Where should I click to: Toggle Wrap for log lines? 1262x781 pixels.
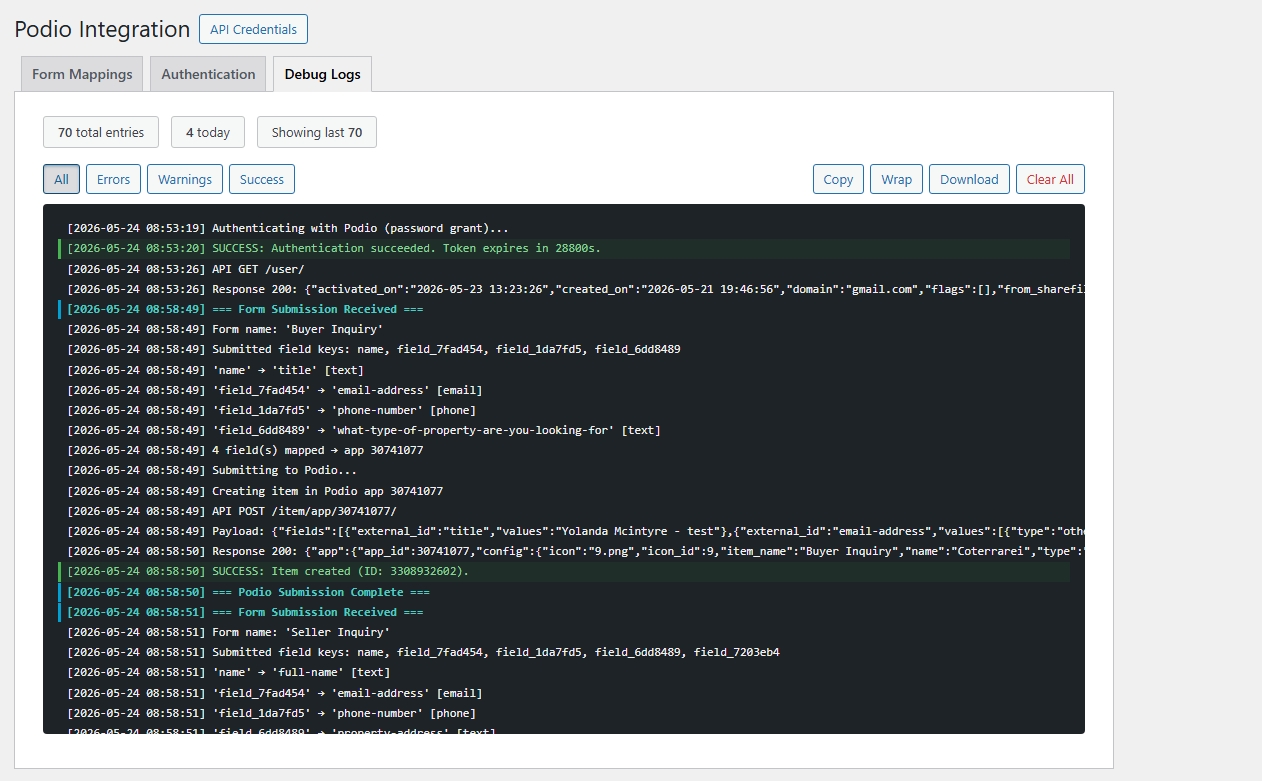click(896, 179)
